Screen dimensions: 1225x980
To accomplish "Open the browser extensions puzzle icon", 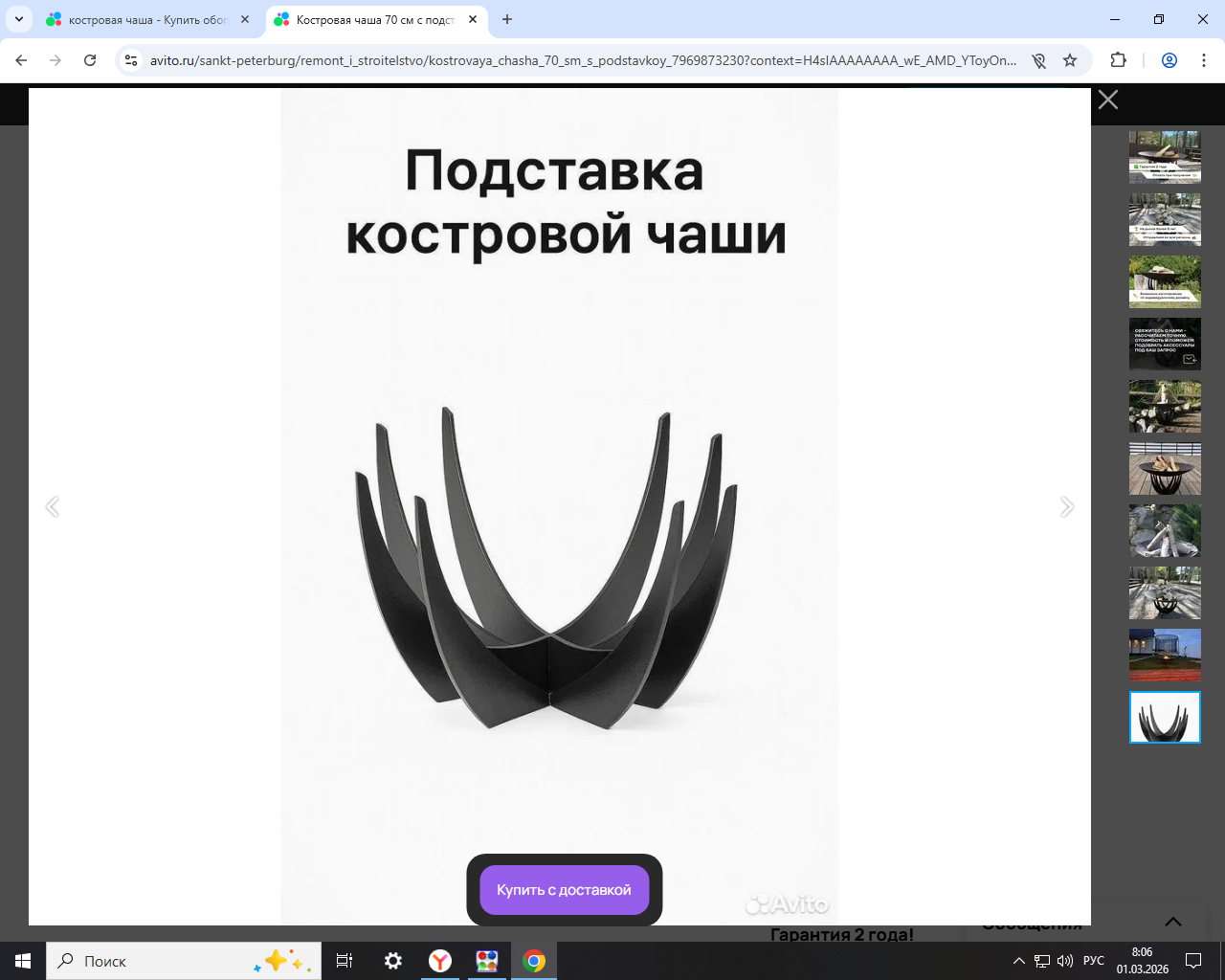I will pos(1118,60).
